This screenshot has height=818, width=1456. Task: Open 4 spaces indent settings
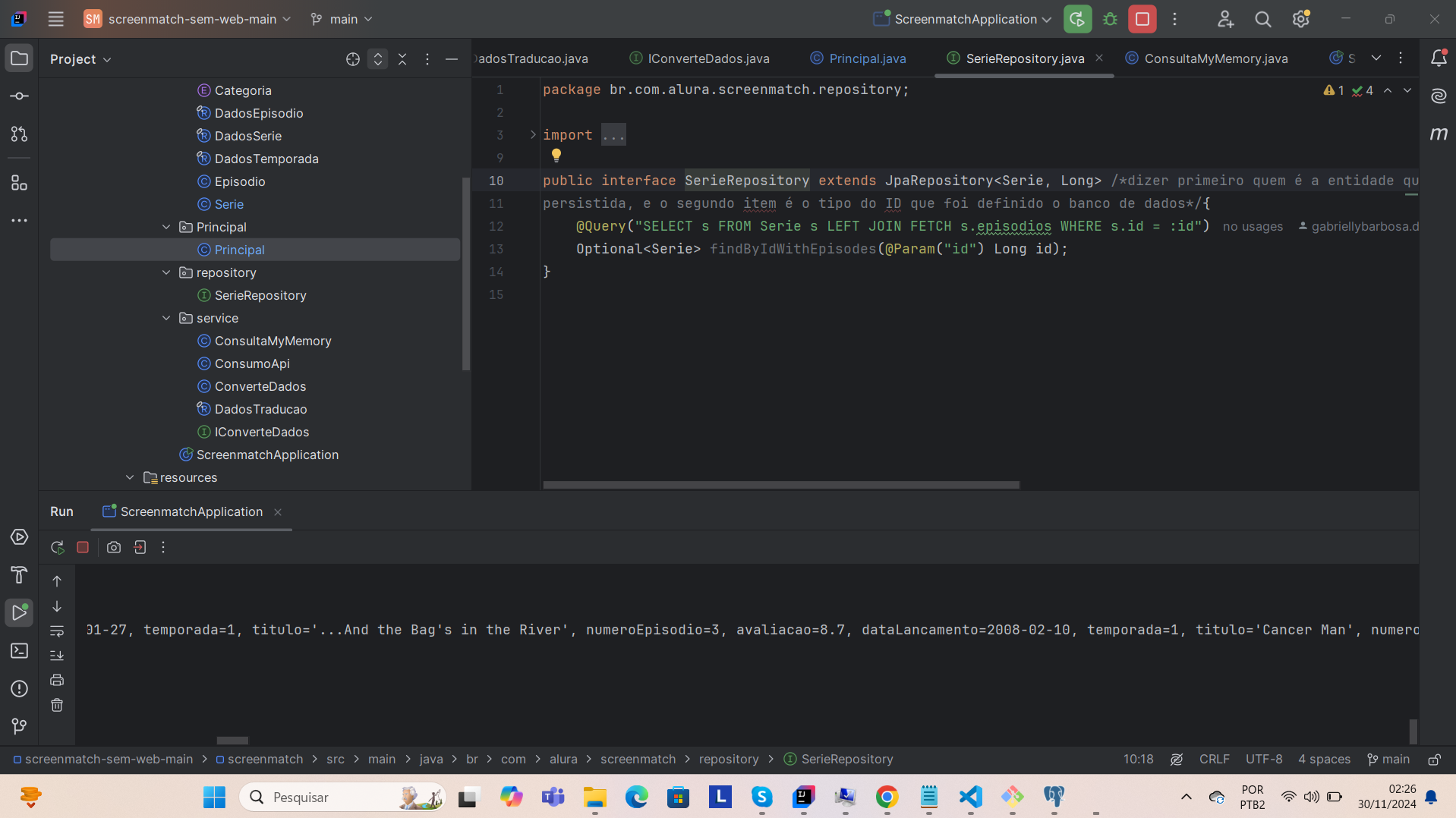click(x=1324, y=759)
